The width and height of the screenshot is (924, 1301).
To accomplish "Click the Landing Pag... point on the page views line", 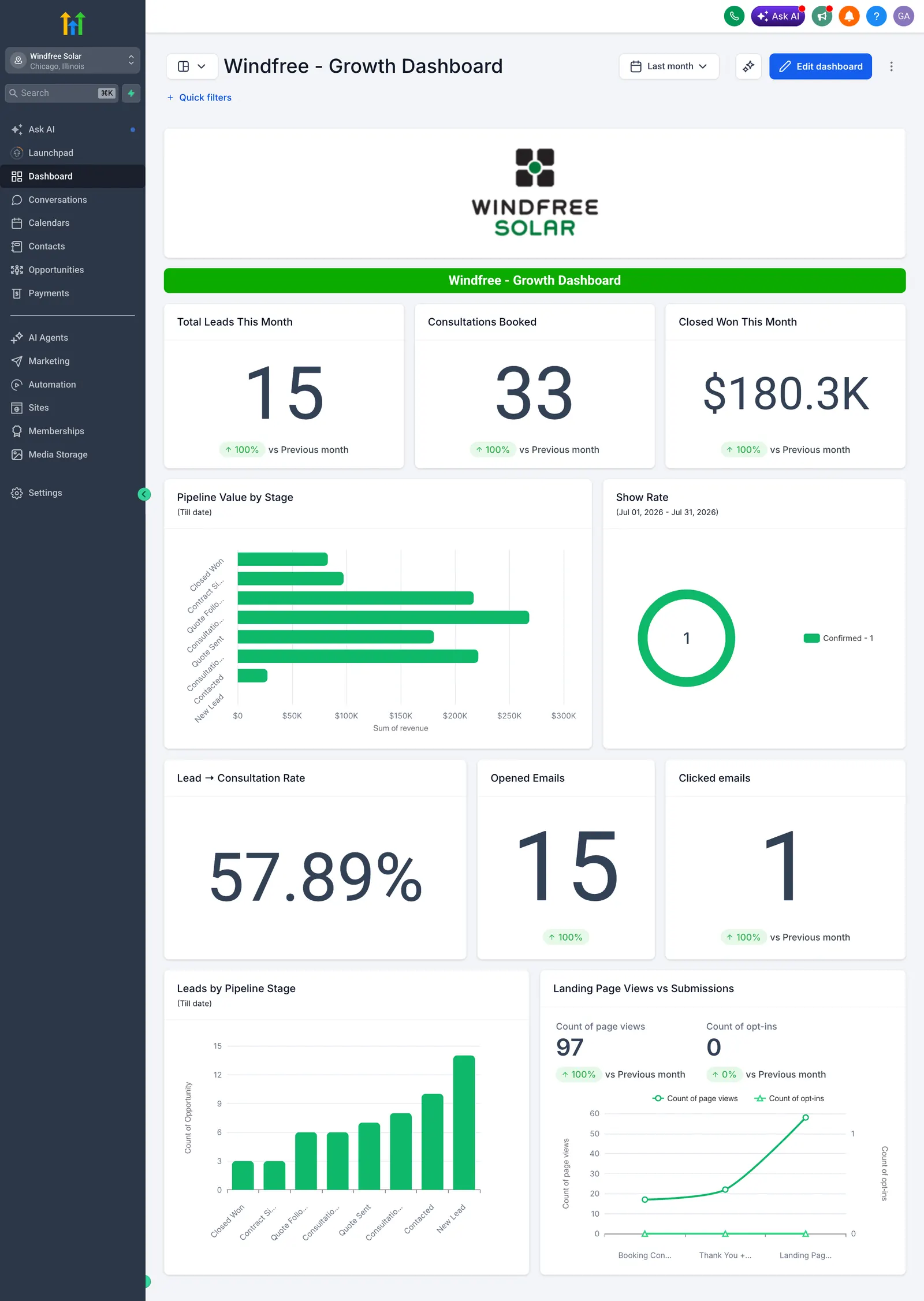I will point(806,1117).
